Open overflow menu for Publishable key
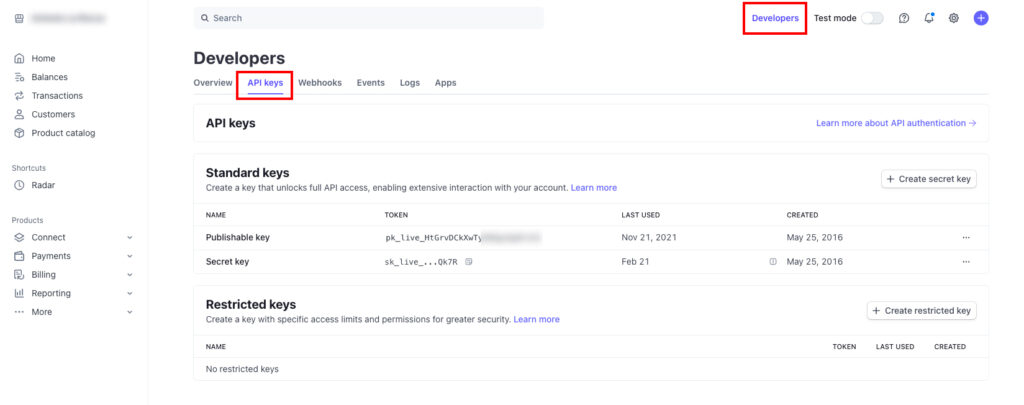 click(x=966, y=238)
